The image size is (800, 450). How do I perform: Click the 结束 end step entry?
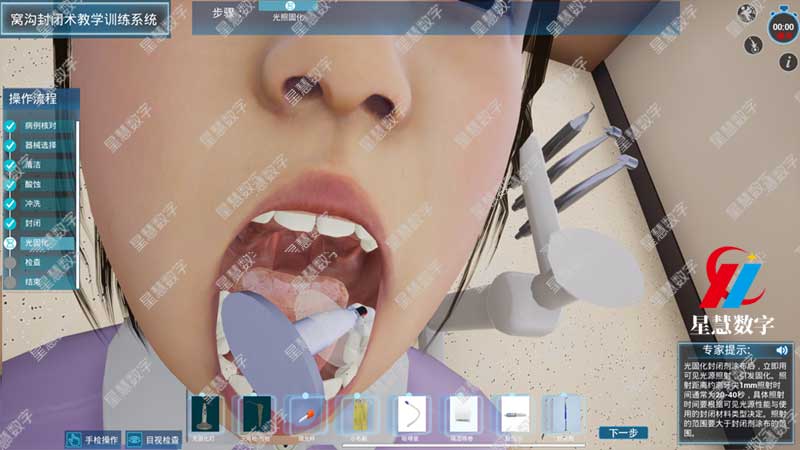[33, 282]
